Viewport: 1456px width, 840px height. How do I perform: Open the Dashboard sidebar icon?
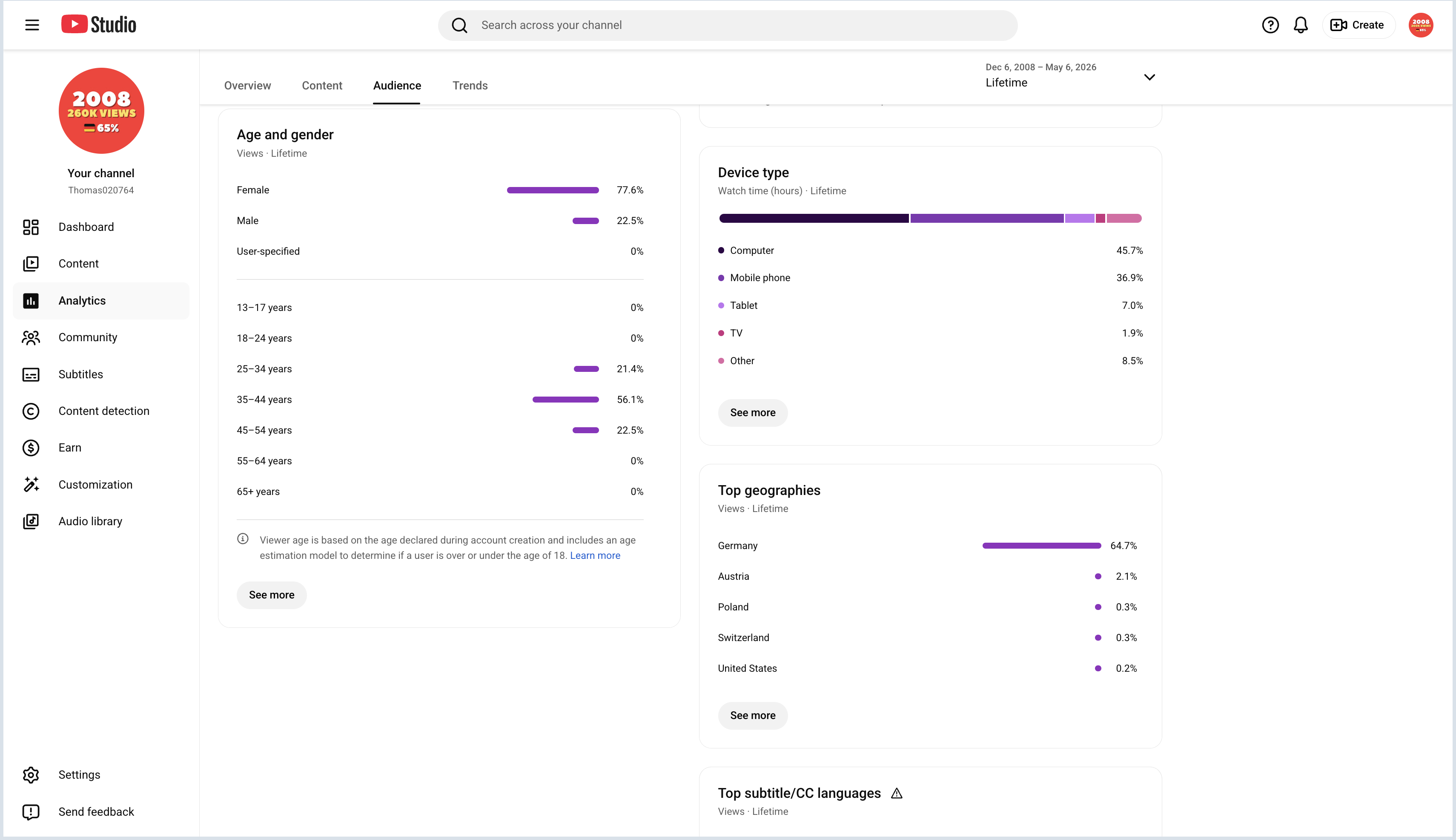tap(31, 227)
